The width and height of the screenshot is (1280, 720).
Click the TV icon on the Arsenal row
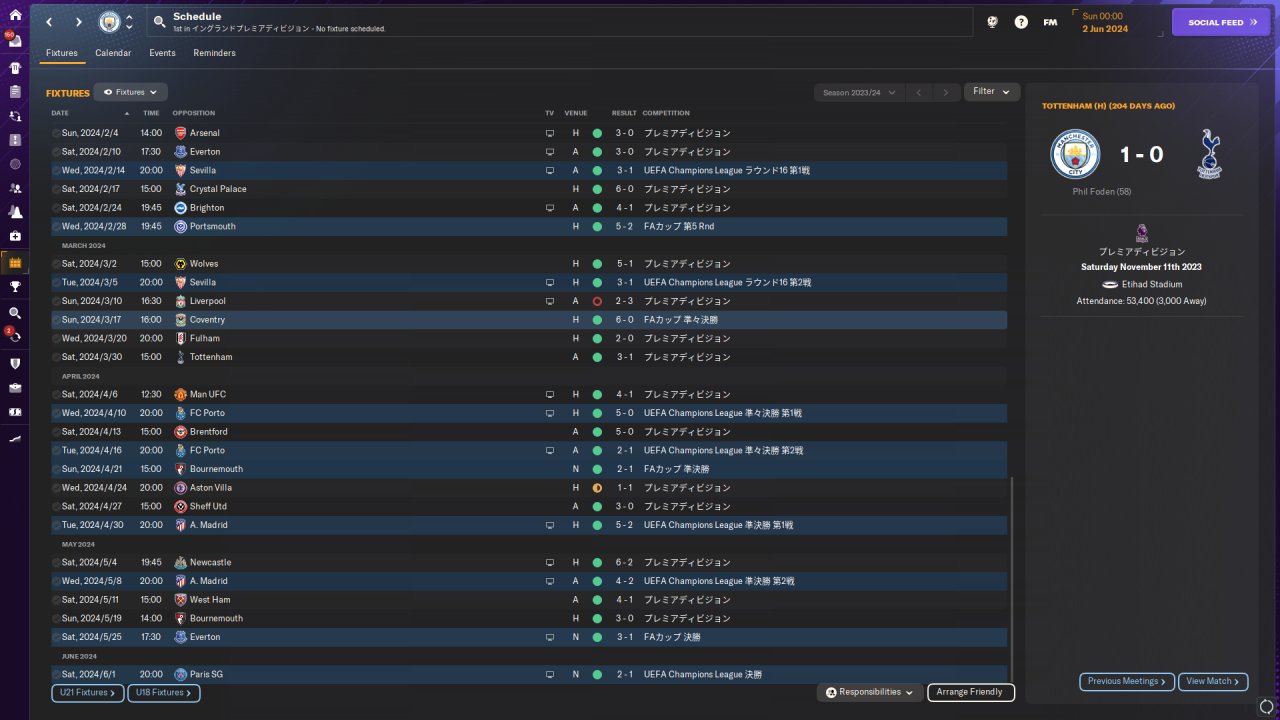[x=549, y=133]
